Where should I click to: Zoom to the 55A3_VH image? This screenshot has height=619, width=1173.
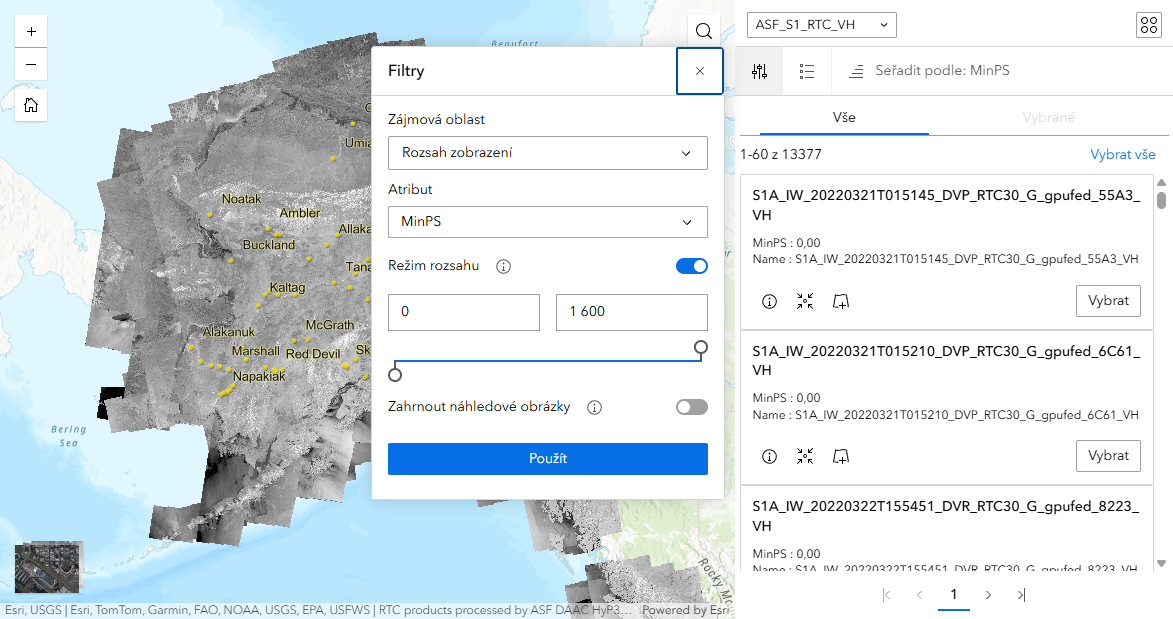[x=805, y=302]
